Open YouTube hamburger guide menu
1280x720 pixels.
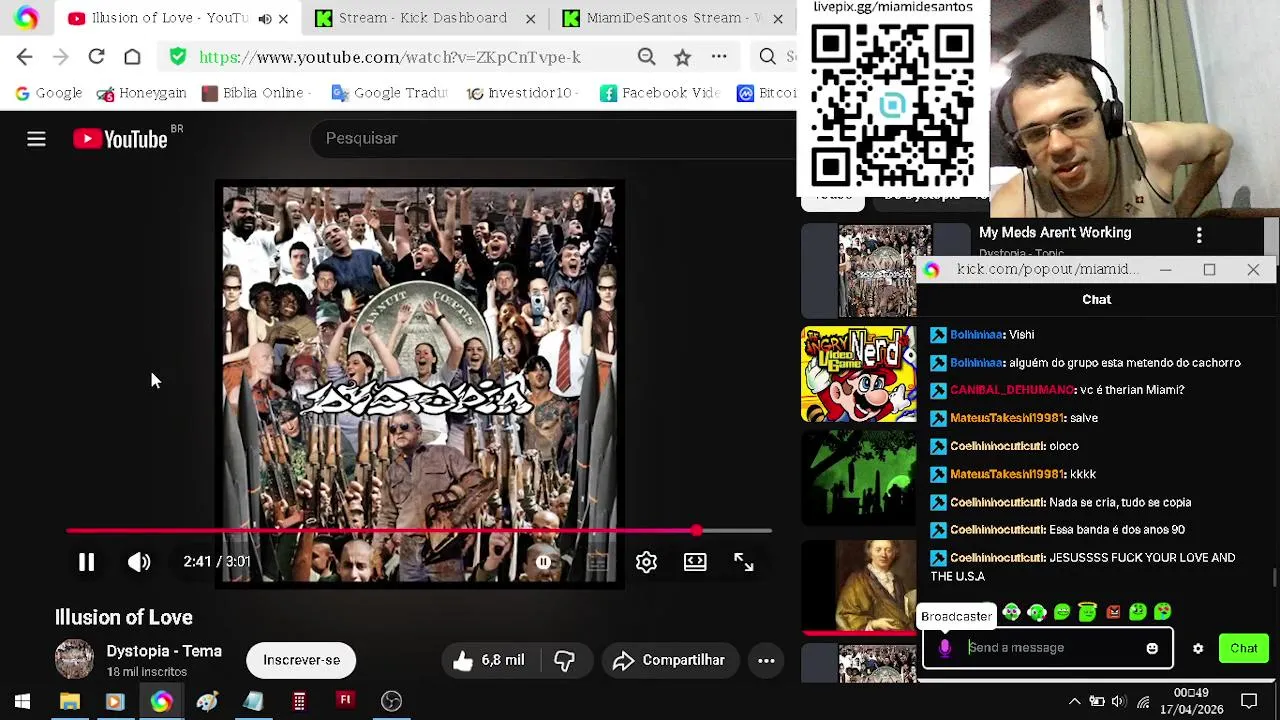[36, 139]
